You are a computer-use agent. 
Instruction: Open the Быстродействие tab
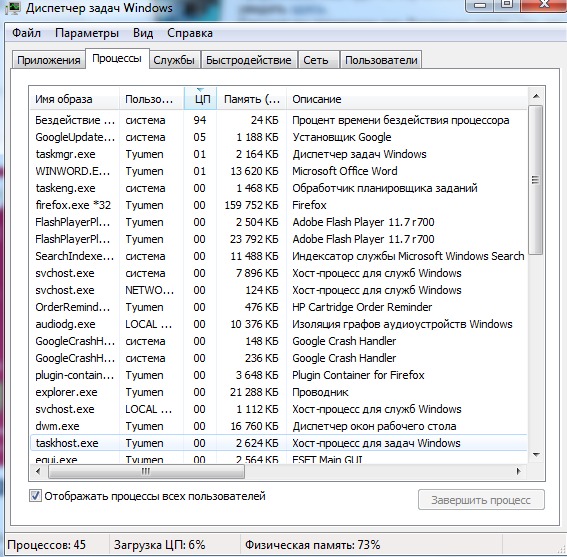coord(249,60)
